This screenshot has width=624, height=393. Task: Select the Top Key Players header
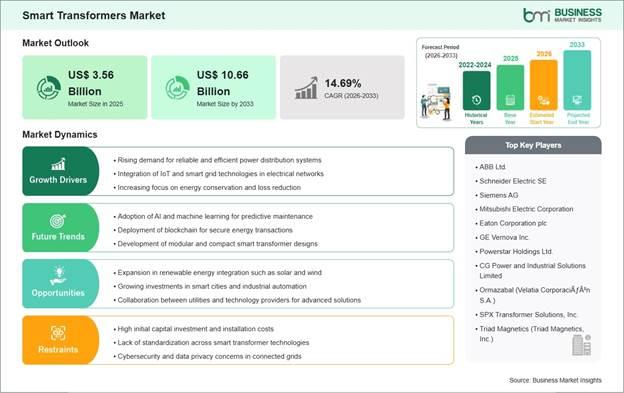click(533, 145)
